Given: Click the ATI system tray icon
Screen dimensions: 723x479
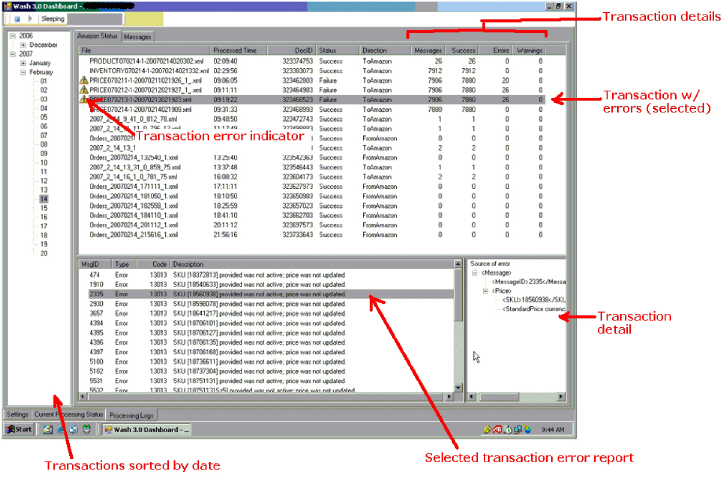Looking at the screenshot, I should (498, 429).
